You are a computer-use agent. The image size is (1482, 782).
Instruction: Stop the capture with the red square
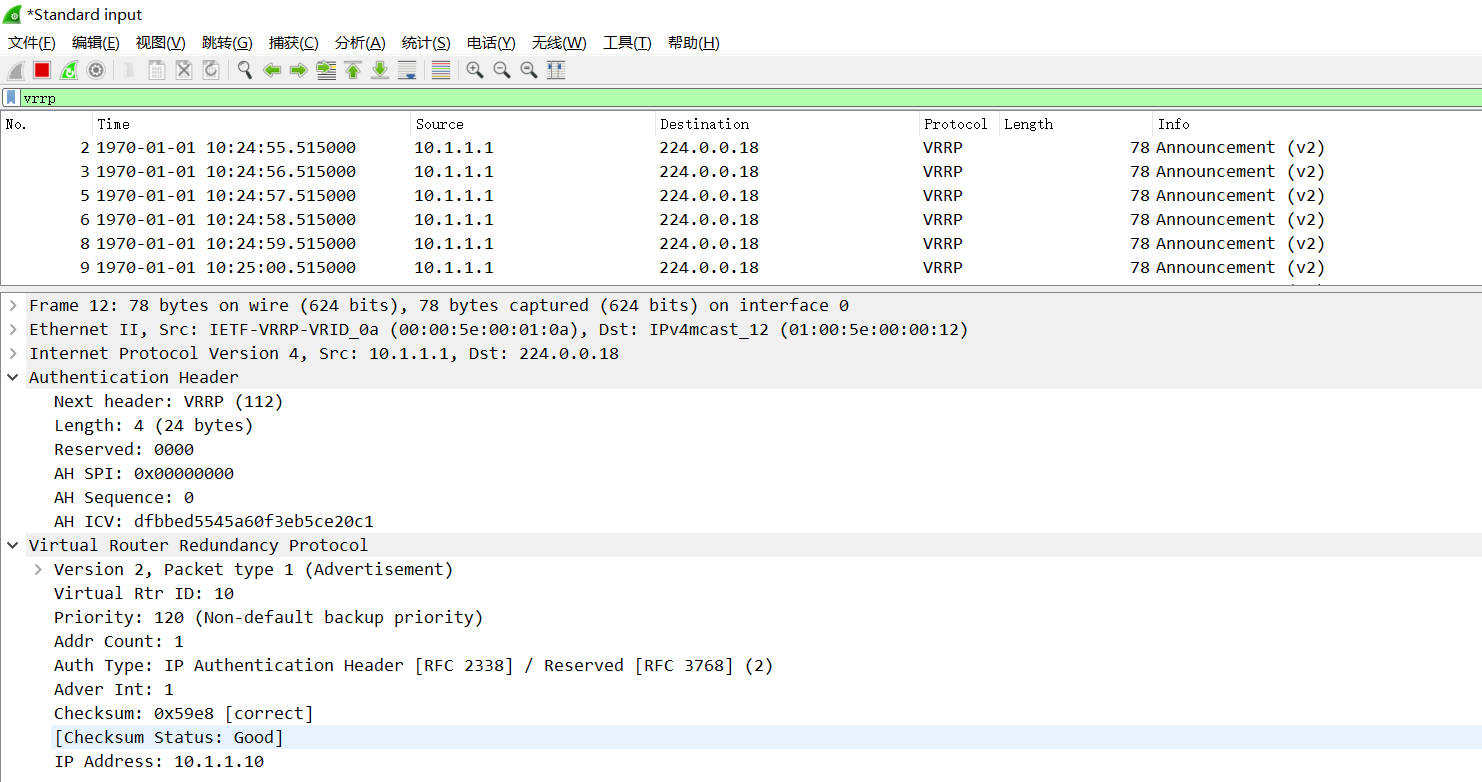pos(42,70)
